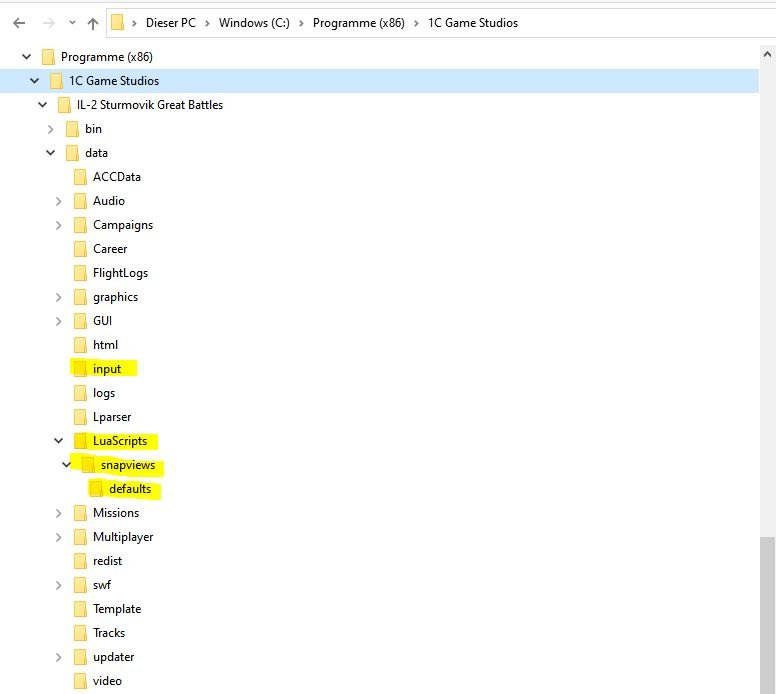
Task: Open the ACCData folder
Action: pyautogui.click(x=117, y=177)
